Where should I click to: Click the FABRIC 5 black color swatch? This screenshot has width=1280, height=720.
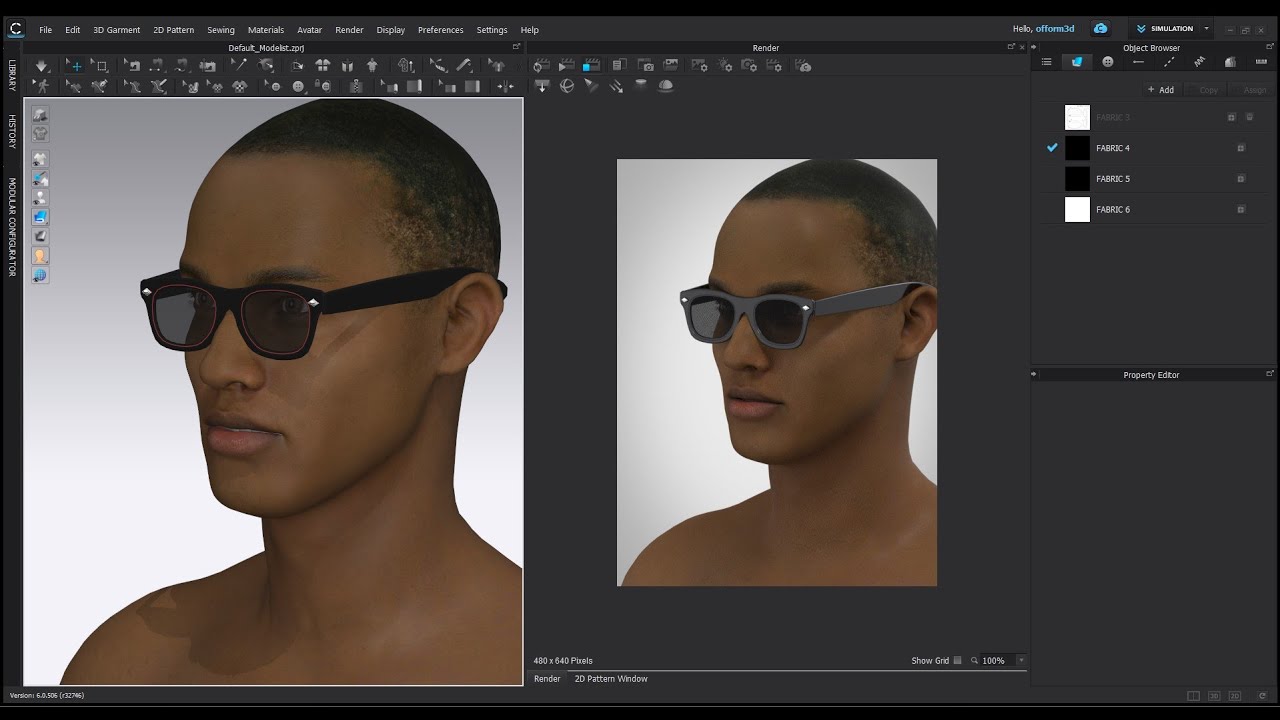tap(1077, 179)
